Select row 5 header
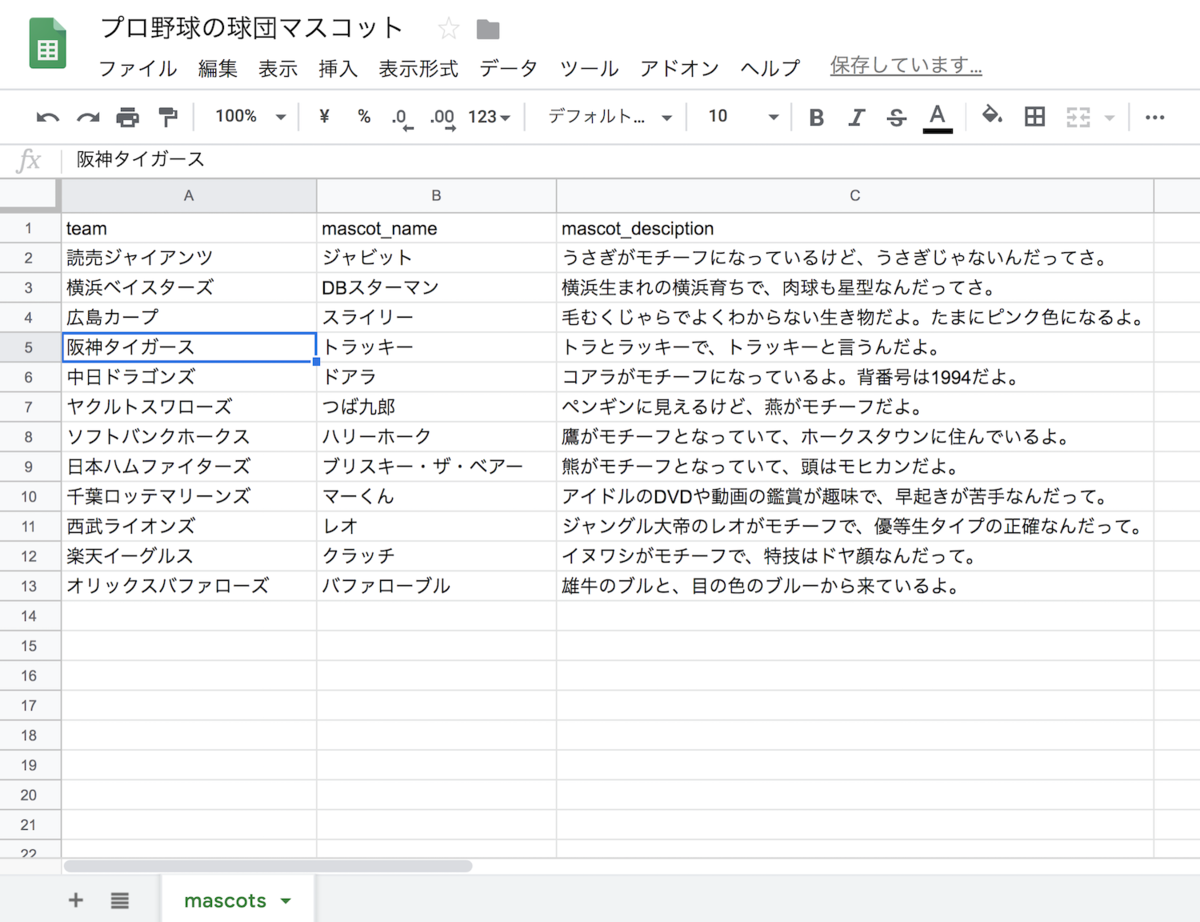 pos(30,348)
